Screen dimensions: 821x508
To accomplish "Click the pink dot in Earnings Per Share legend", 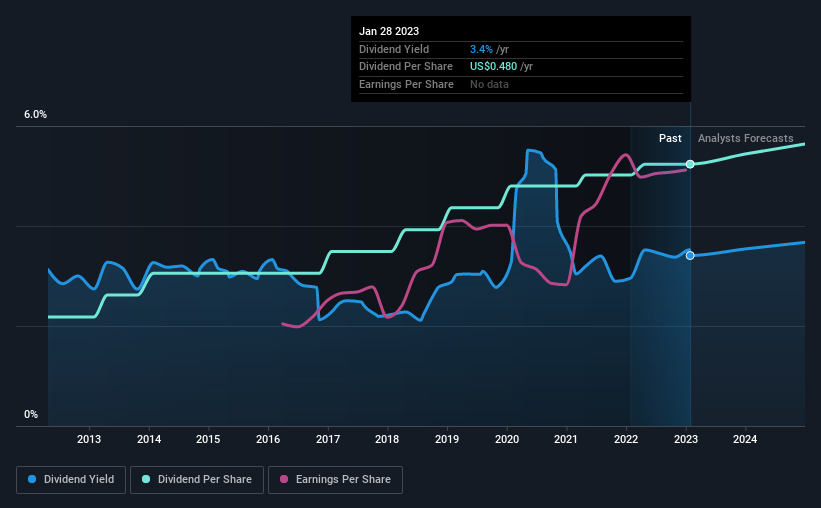I will (x=284, y=479).
